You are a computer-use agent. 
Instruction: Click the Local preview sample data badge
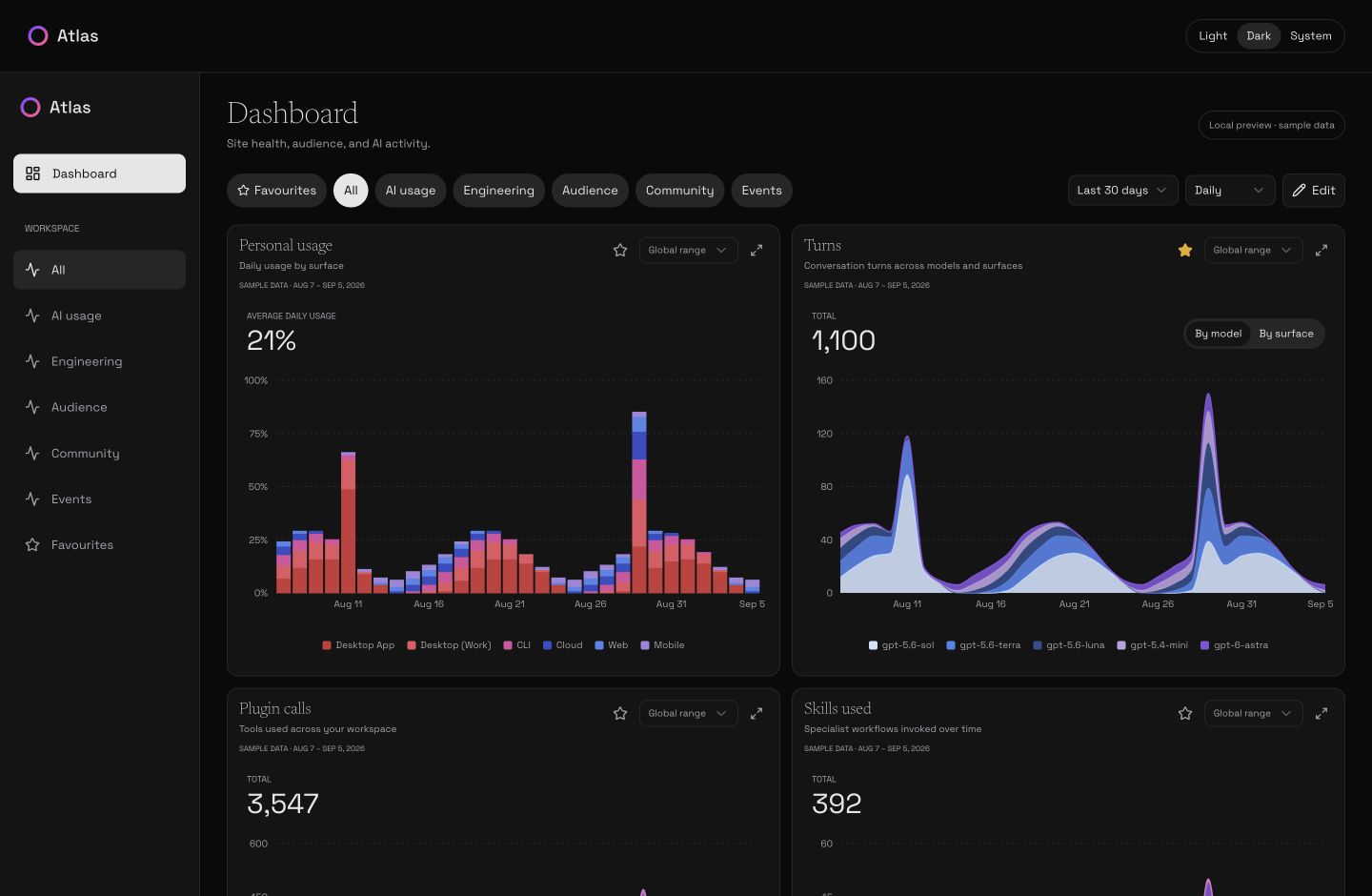(x=1272, y=125)
